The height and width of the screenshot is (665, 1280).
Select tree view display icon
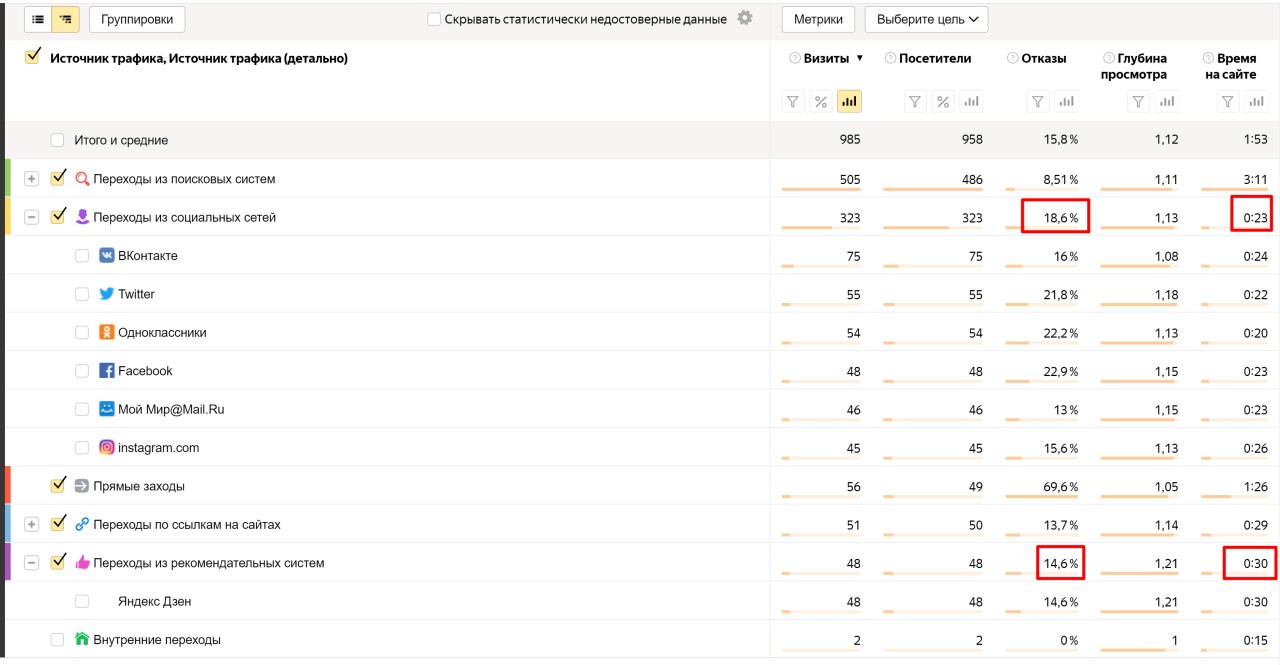click(66, 19)
